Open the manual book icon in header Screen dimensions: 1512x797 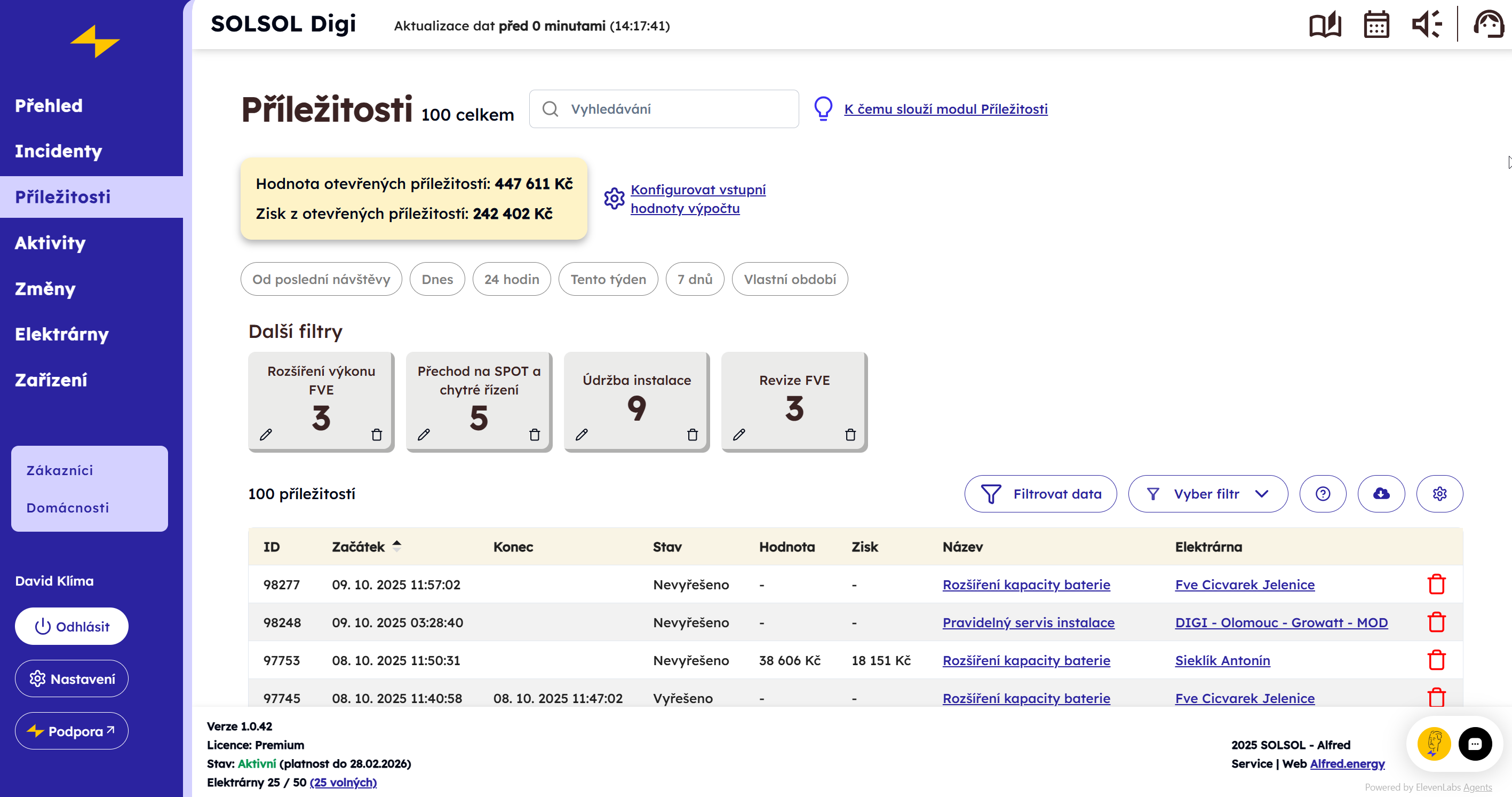click(1325, 25)
